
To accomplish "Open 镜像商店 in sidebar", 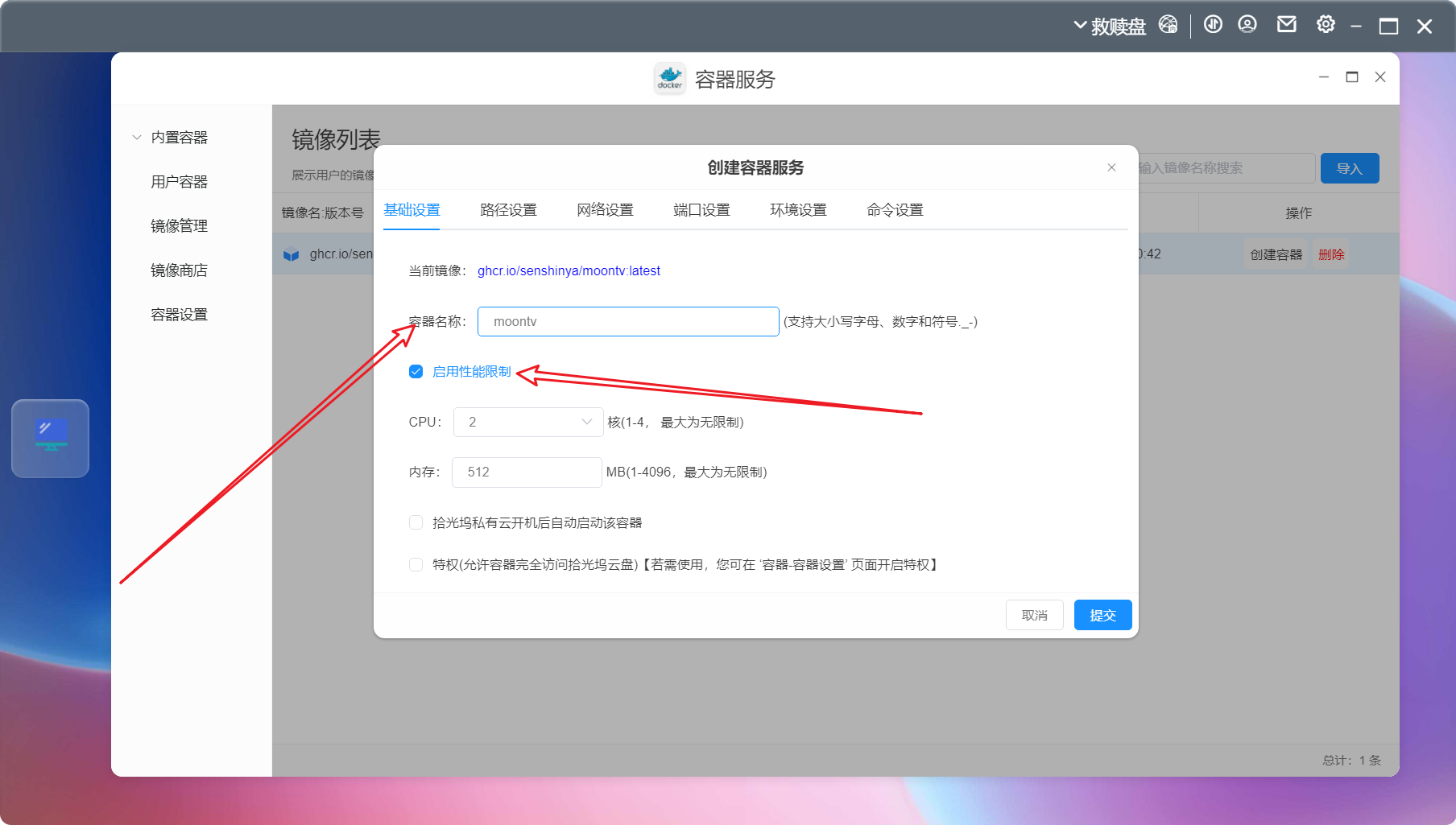I will tap(179, 270).
